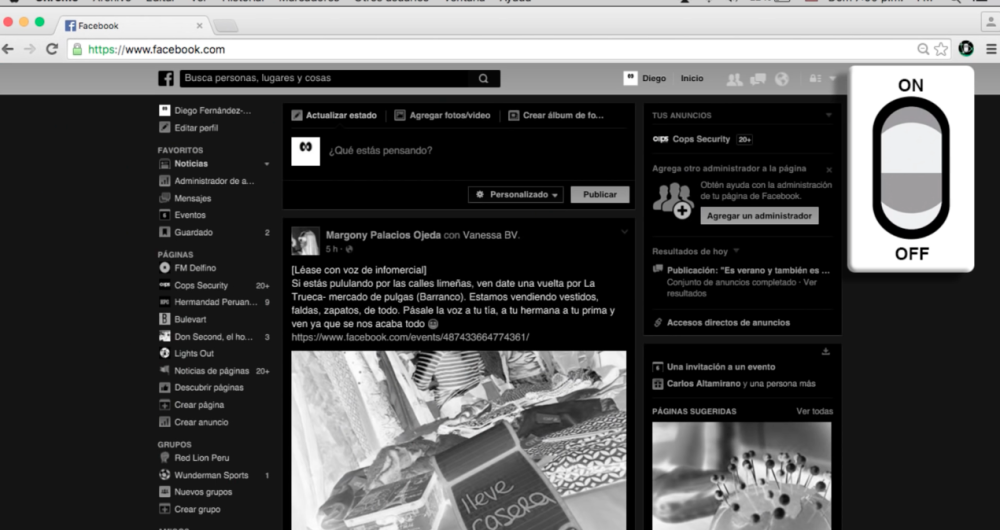This screenshot has height=530, width=1000.
Task: Open Noticias de páginas in sidebar
Action: click(214, 371)
